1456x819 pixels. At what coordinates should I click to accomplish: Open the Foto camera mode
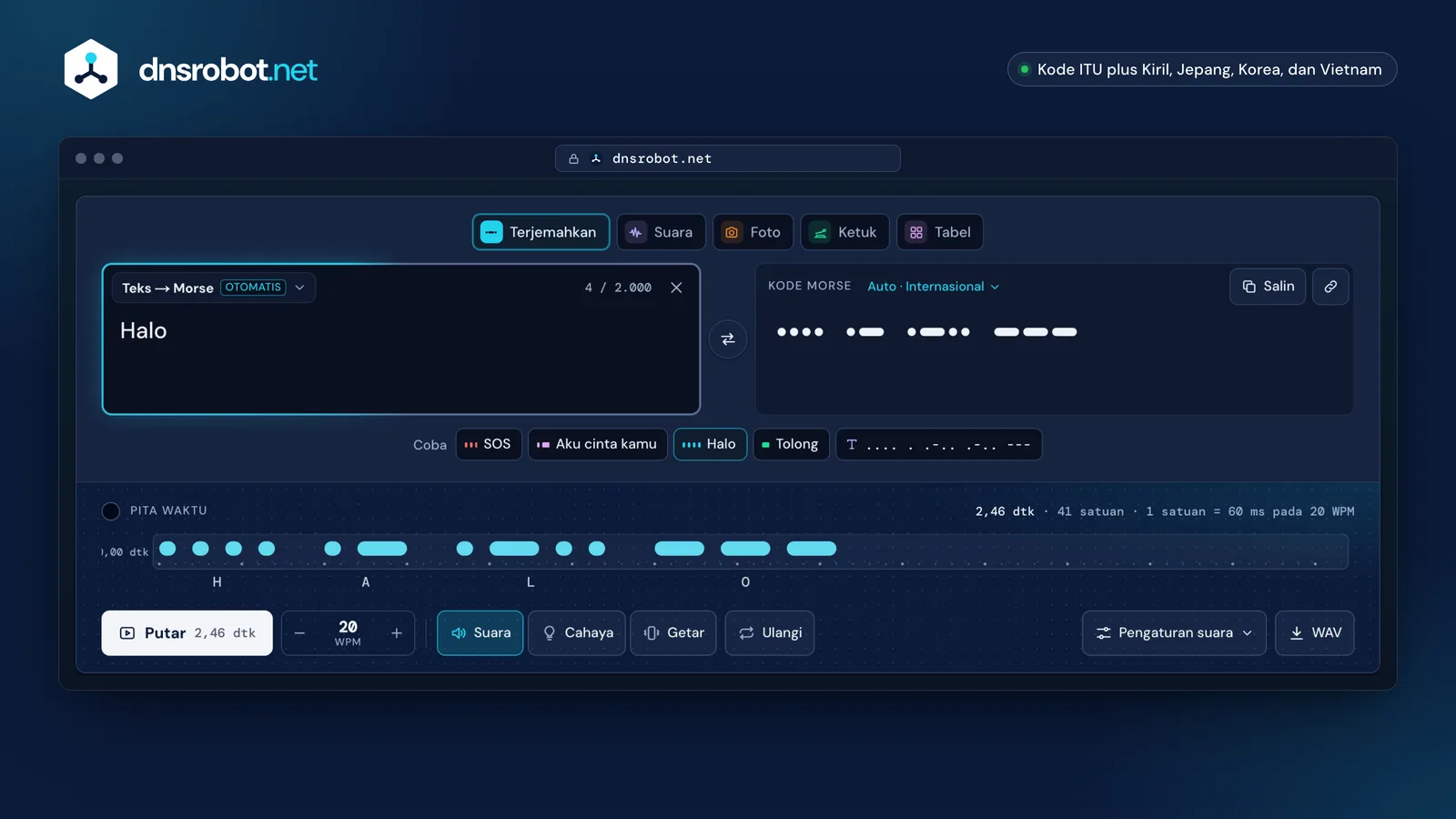click(753, 232)
